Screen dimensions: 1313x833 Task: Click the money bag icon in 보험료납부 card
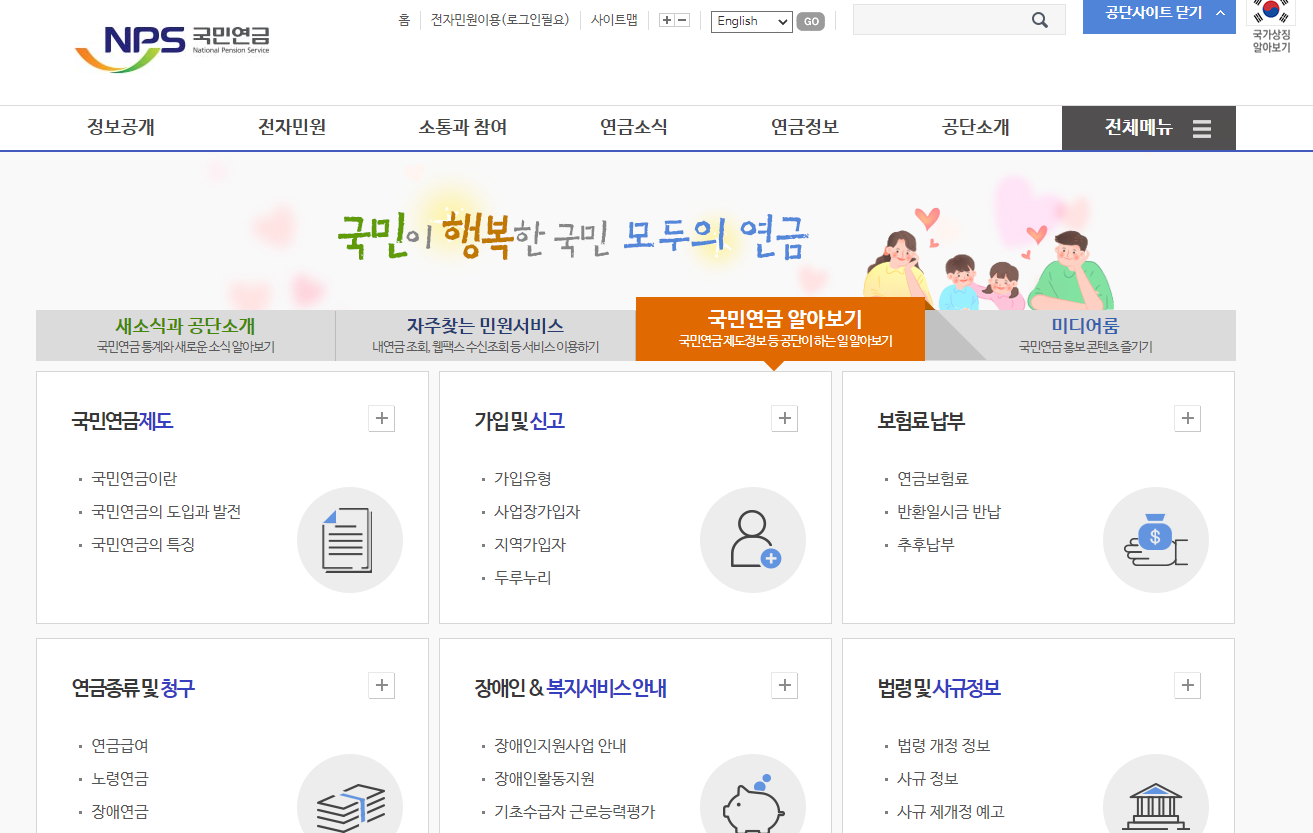pos(1156,540)
